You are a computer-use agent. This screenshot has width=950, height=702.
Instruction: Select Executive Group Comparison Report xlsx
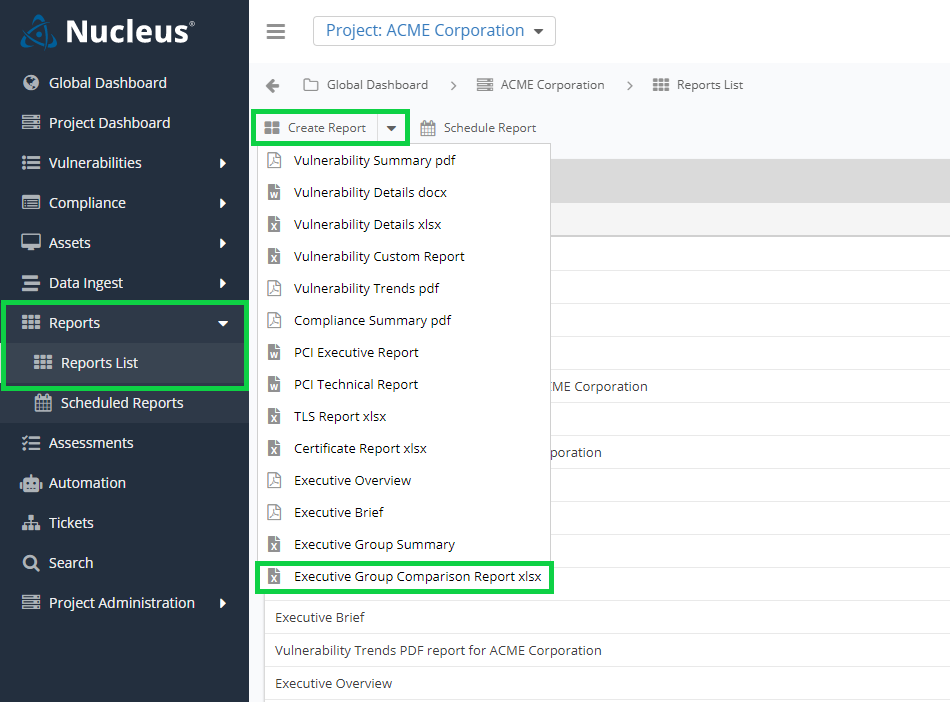pyautogui.click(x=404, y=577)
